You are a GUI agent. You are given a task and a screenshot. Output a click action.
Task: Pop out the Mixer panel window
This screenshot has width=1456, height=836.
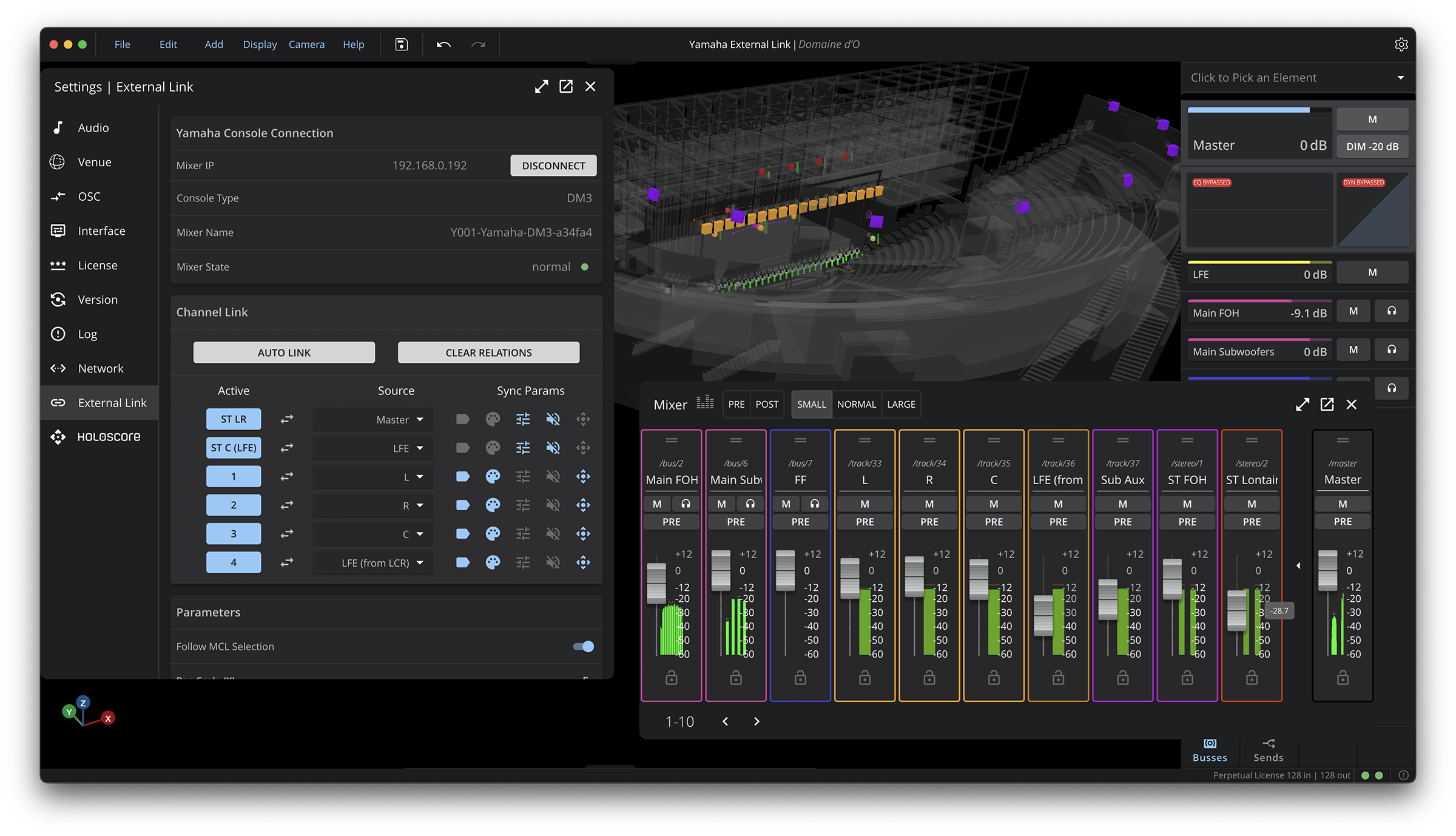pyautogui.click(x=1327, y=405)
